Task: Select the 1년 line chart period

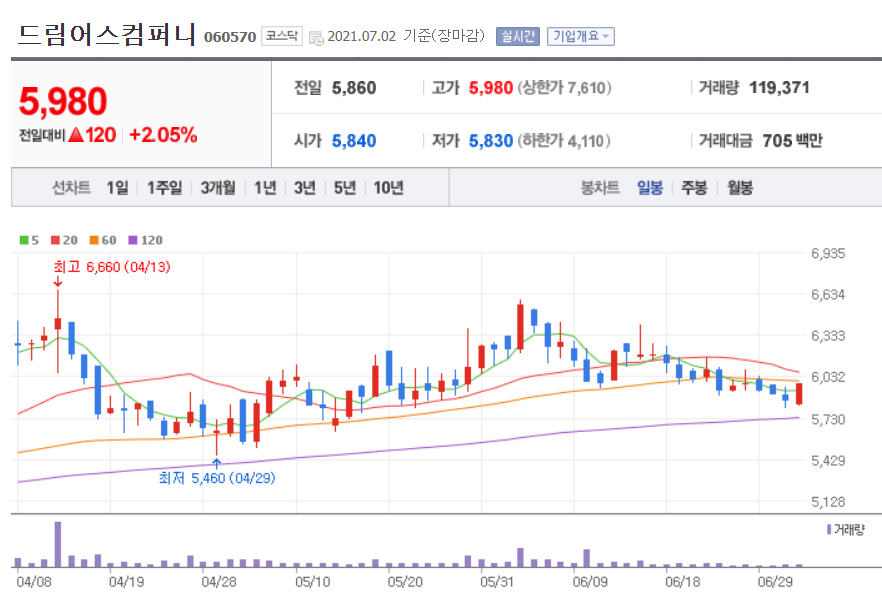Action: coord(265,187)
